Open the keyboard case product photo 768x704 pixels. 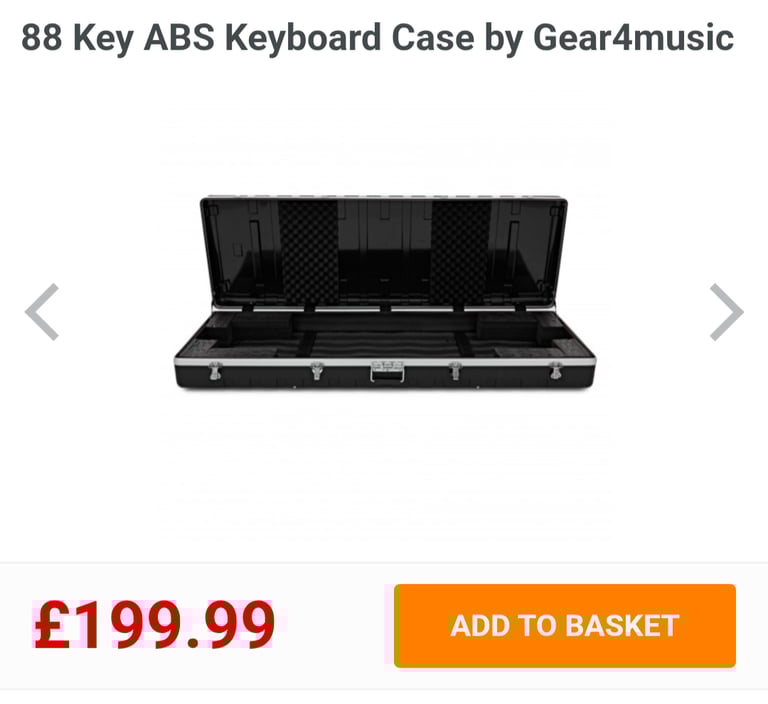pos(385,292)
